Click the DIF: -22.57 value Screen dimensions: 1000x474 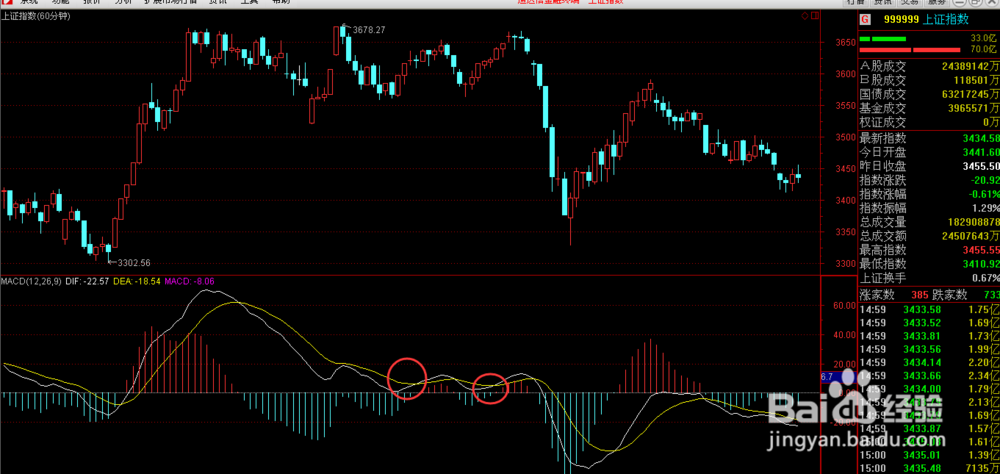click(86, 281)
